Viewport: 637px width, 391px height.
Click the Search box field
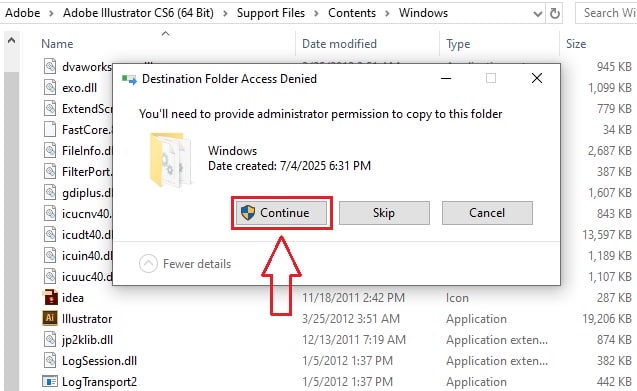point(607,13)
